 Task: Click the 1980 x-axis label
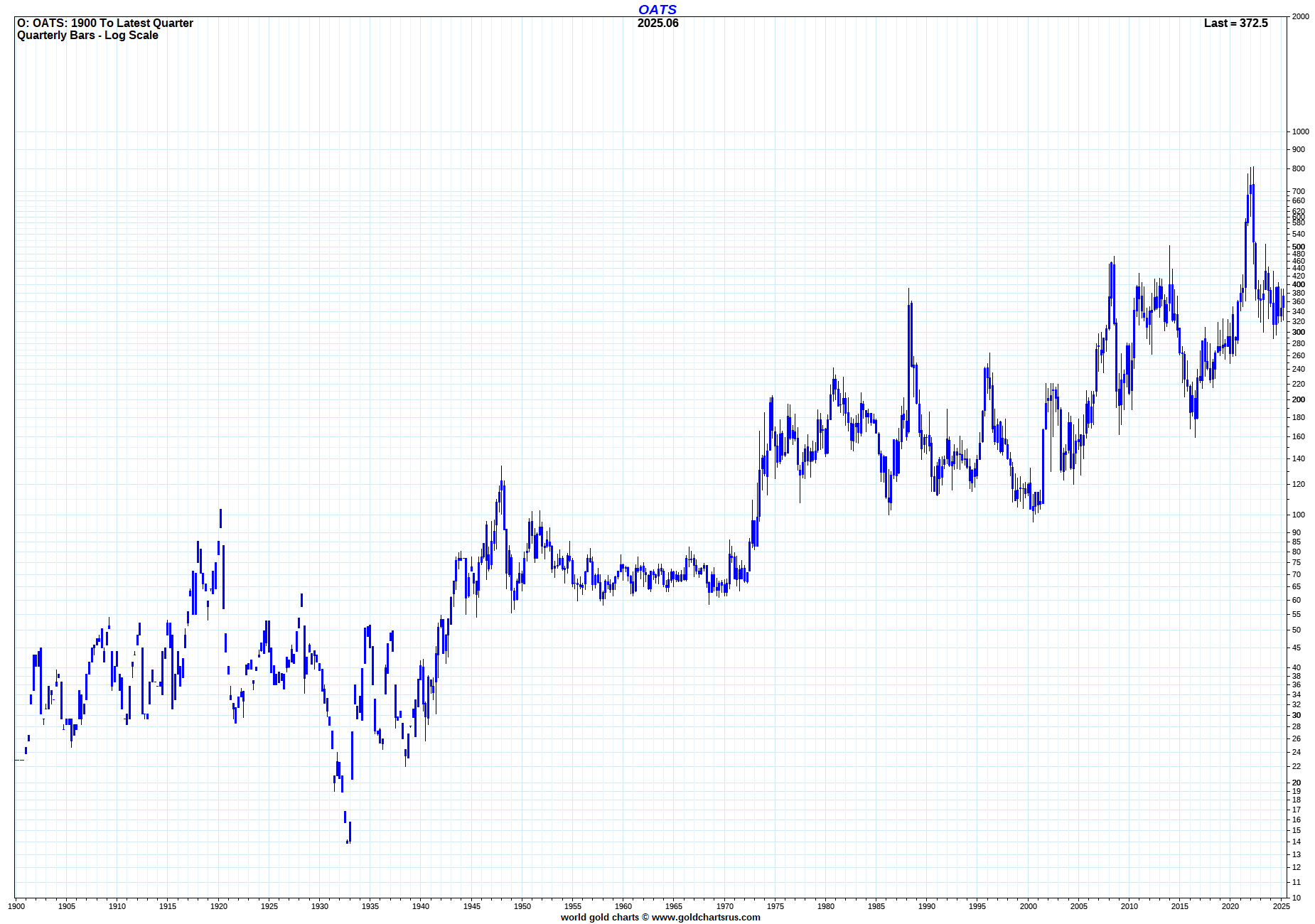tap(826, 906)
